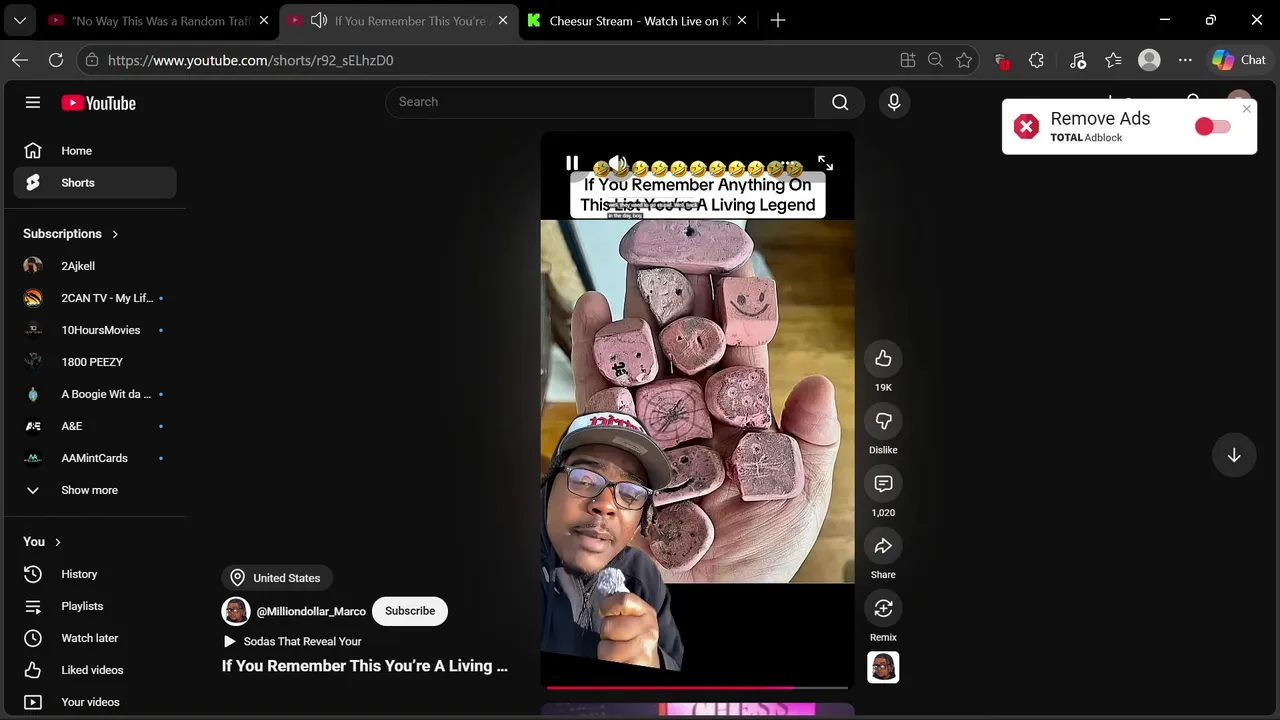Click the red shield adblock extension icon
The image size is (1280, 720).
coord(1001,61)
